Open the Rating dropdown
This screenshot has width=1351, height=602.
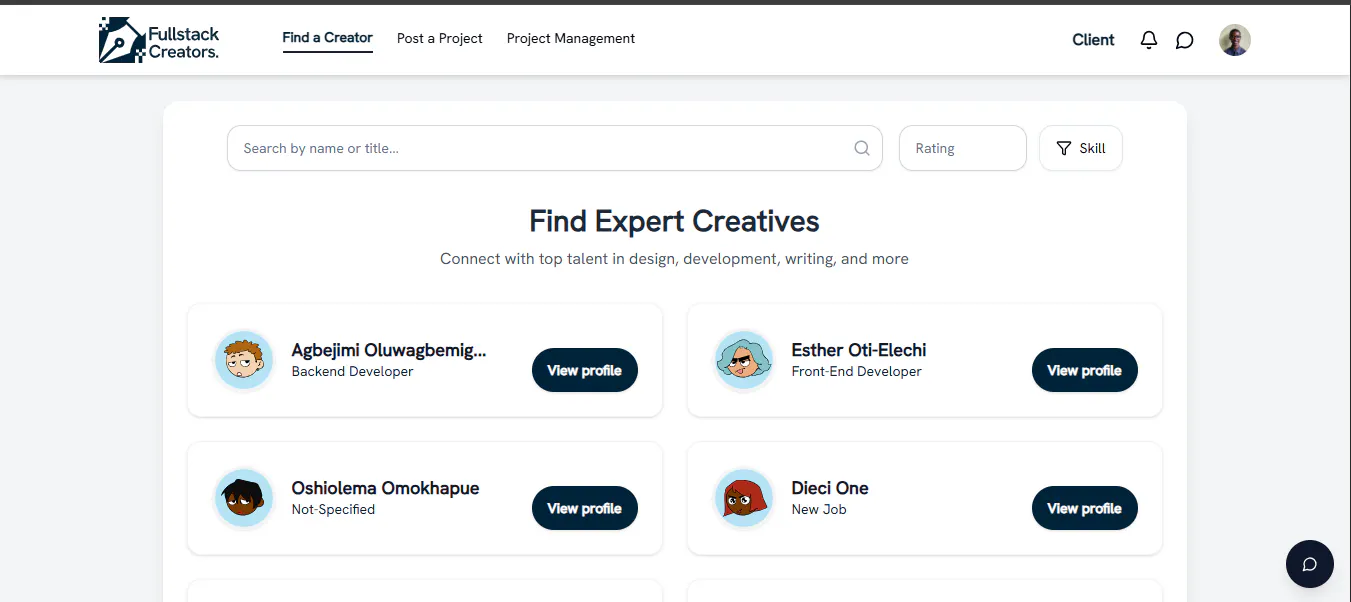962,148
